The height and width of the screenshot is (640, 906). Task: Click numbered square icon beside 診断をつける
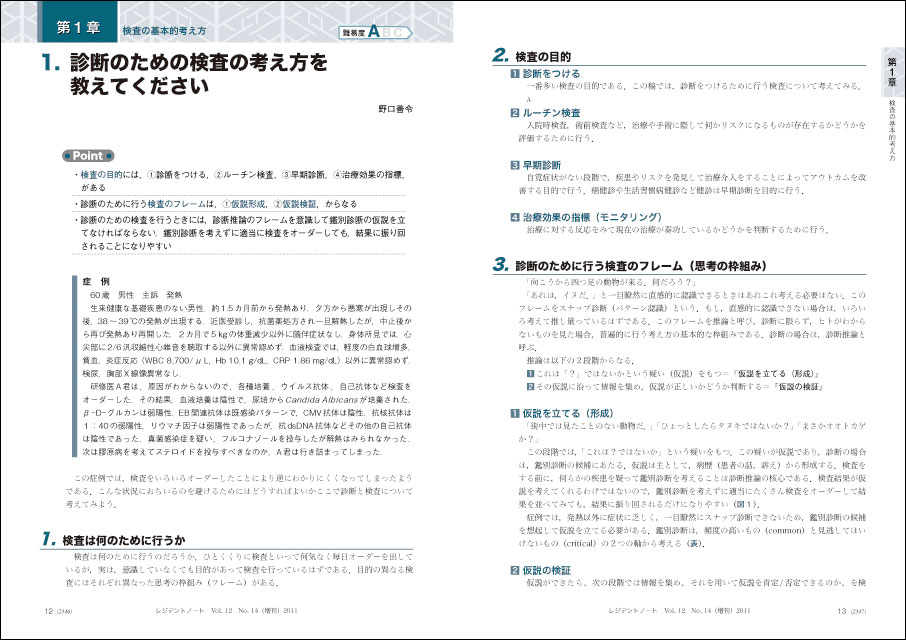(515, 74)
